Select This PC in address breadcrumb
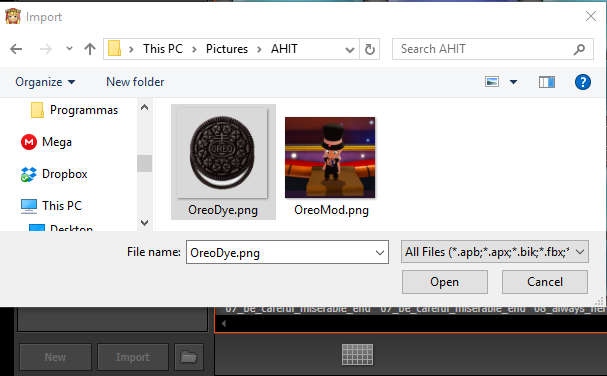This screenshot has width=607, height=376. click(x=163, y=49)
